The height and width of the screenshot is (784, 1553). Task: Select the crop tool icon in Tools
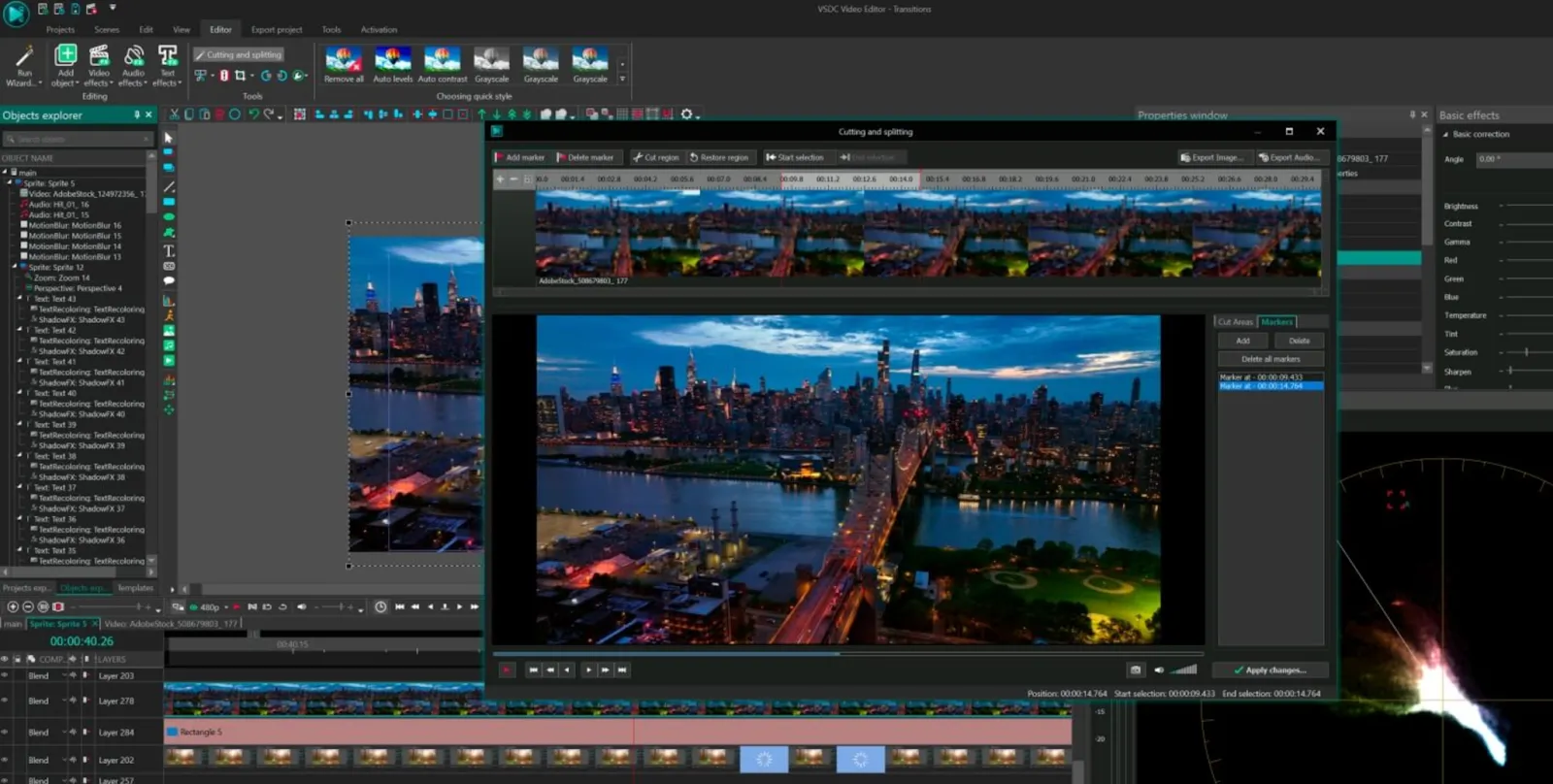(240, 76)
